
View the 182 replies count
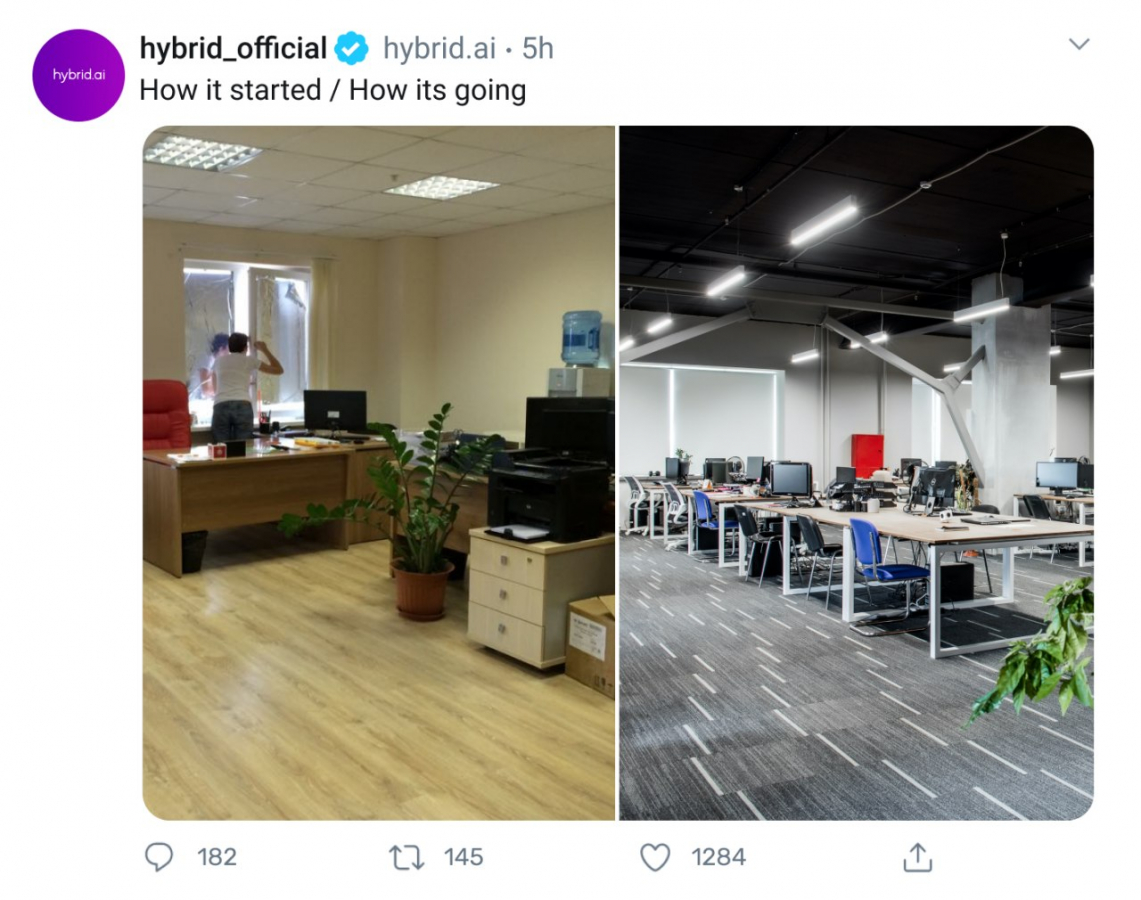click(217, 857)
